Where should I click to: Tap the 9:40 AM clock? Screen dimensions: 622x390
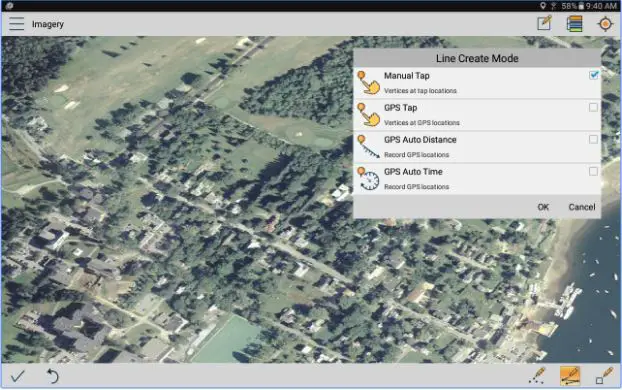pyautogui.click(x=601, y=6)
